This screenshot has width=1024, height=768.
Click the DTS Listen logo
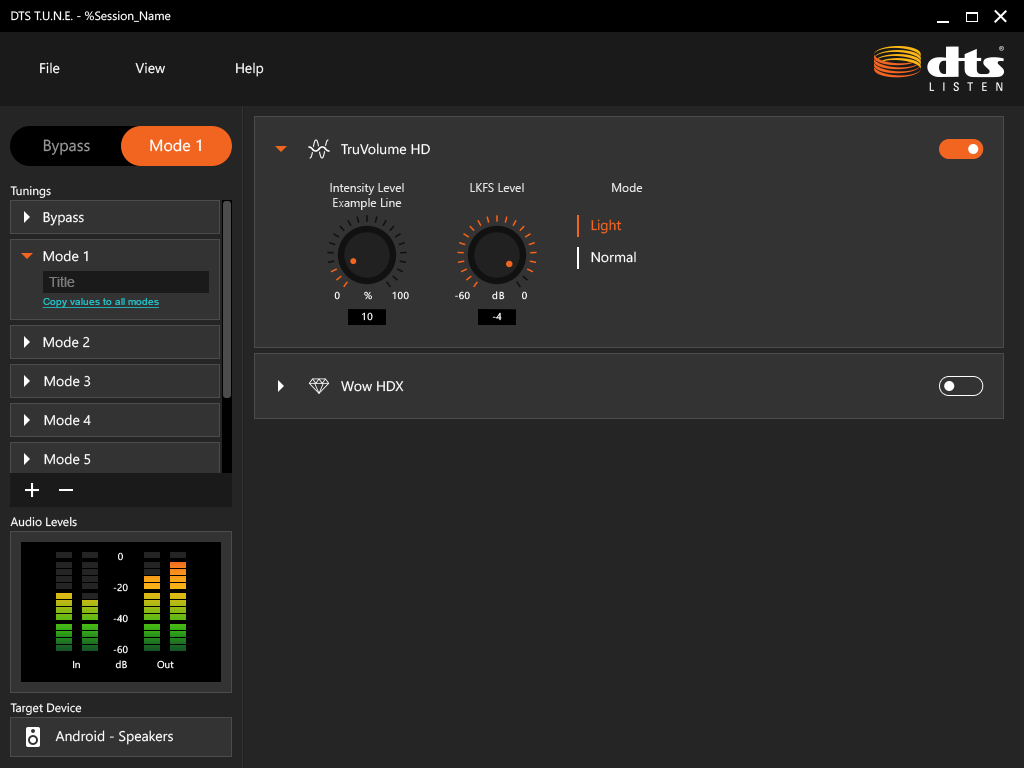coord(939,69)
